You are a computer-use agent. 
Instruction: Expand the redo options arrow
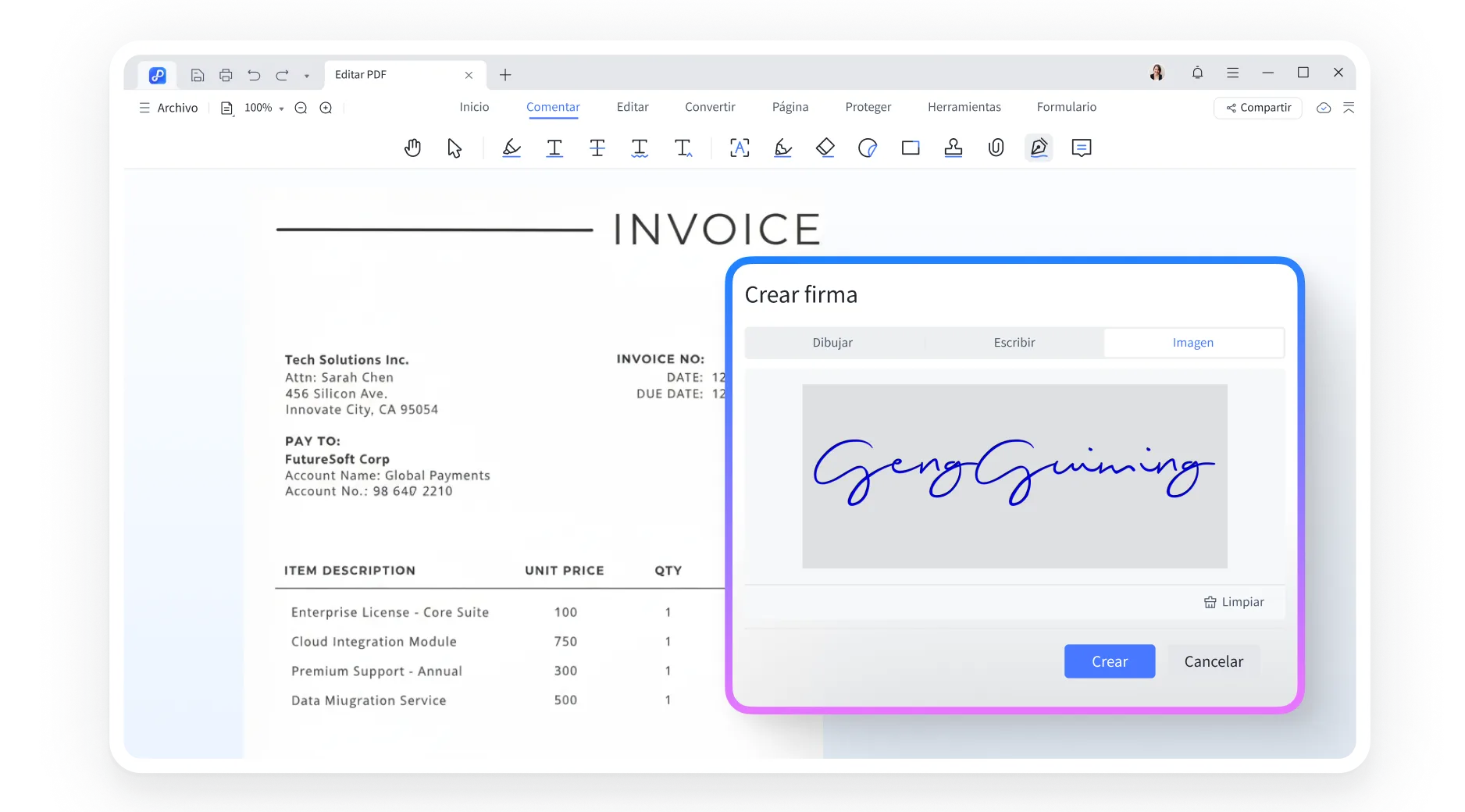click(x=306, y=75)
